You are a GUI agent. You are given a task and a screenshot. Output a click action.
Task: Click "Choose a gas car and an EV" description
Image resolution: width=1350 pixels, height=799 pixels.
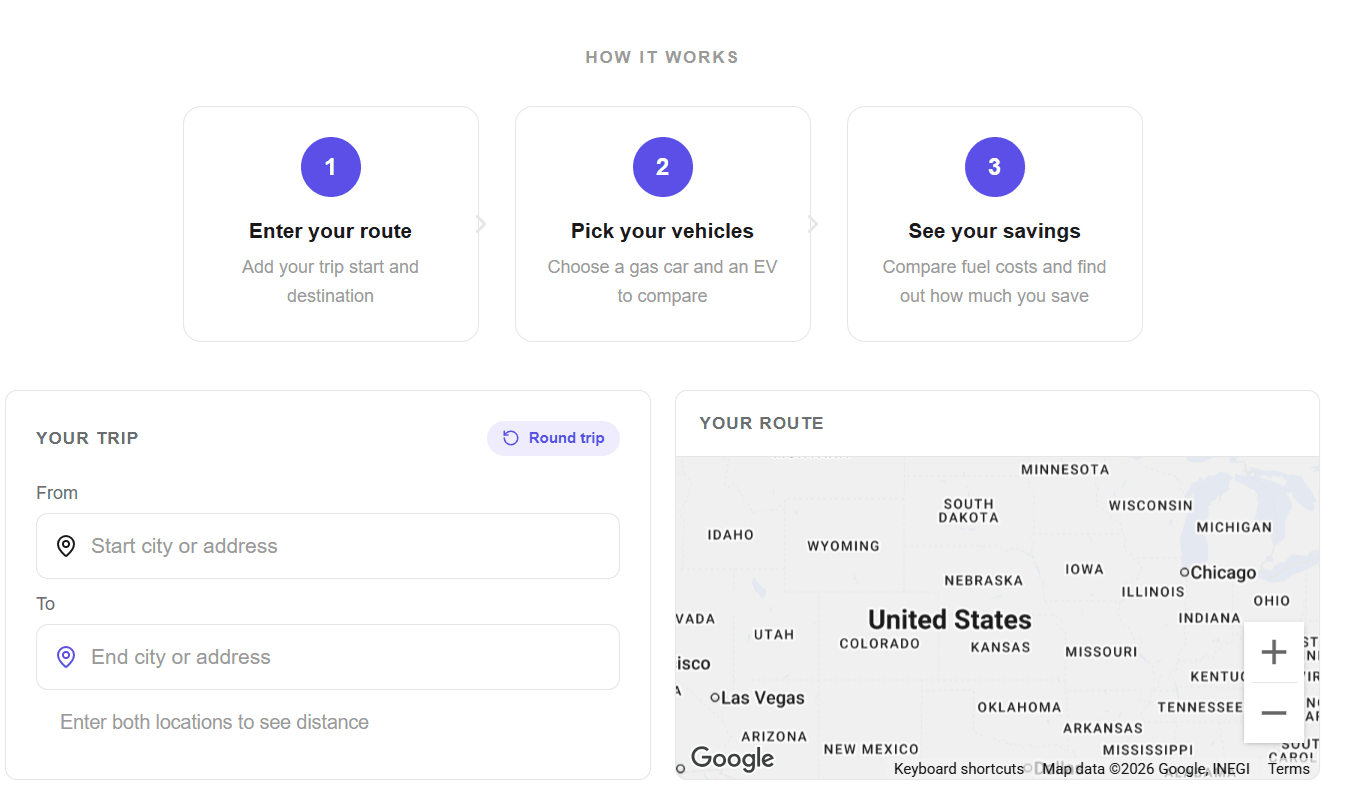(x=663, y=281)
